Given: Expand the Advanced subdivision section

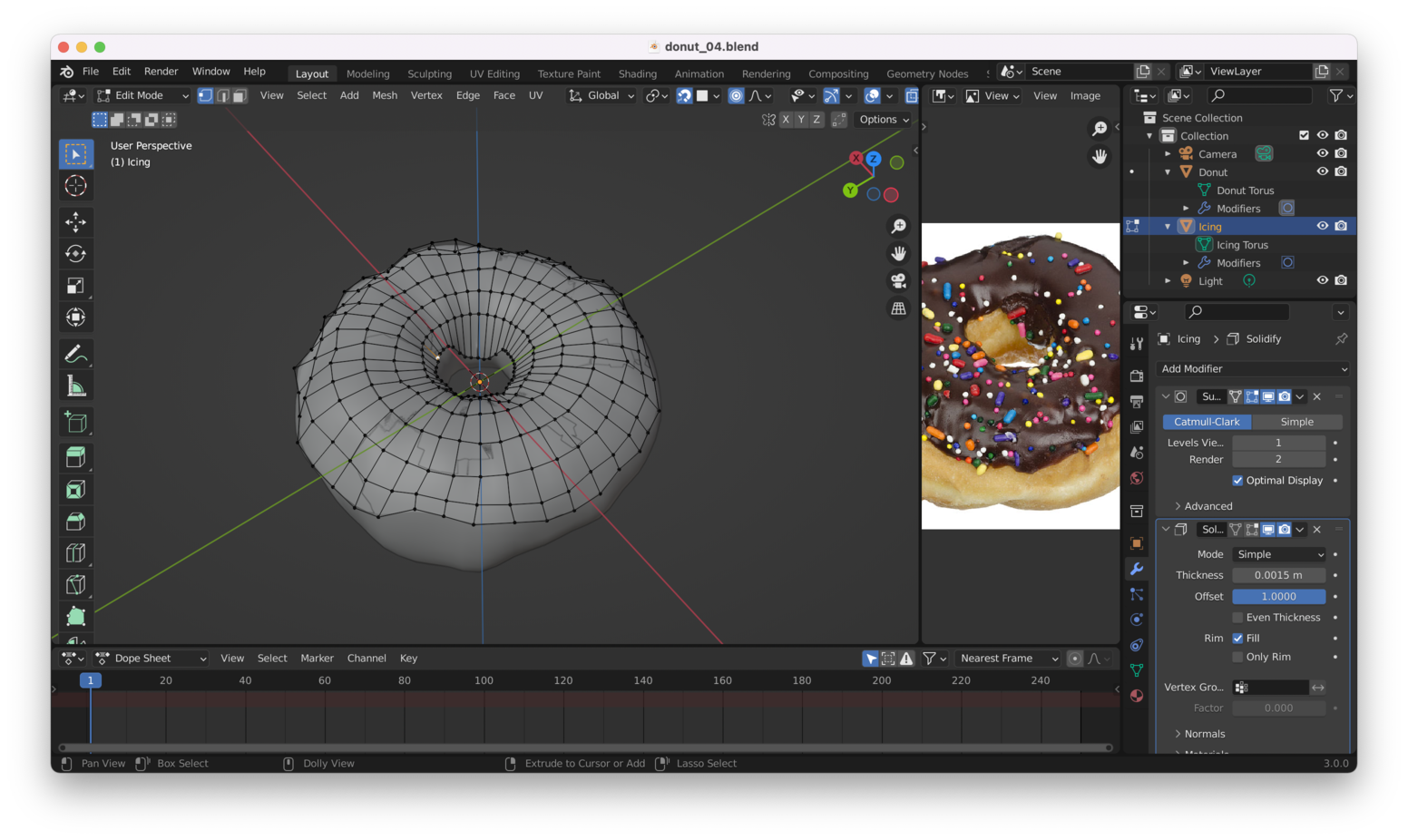Looking at the screenshot, I should click(x=1208, y=506).
